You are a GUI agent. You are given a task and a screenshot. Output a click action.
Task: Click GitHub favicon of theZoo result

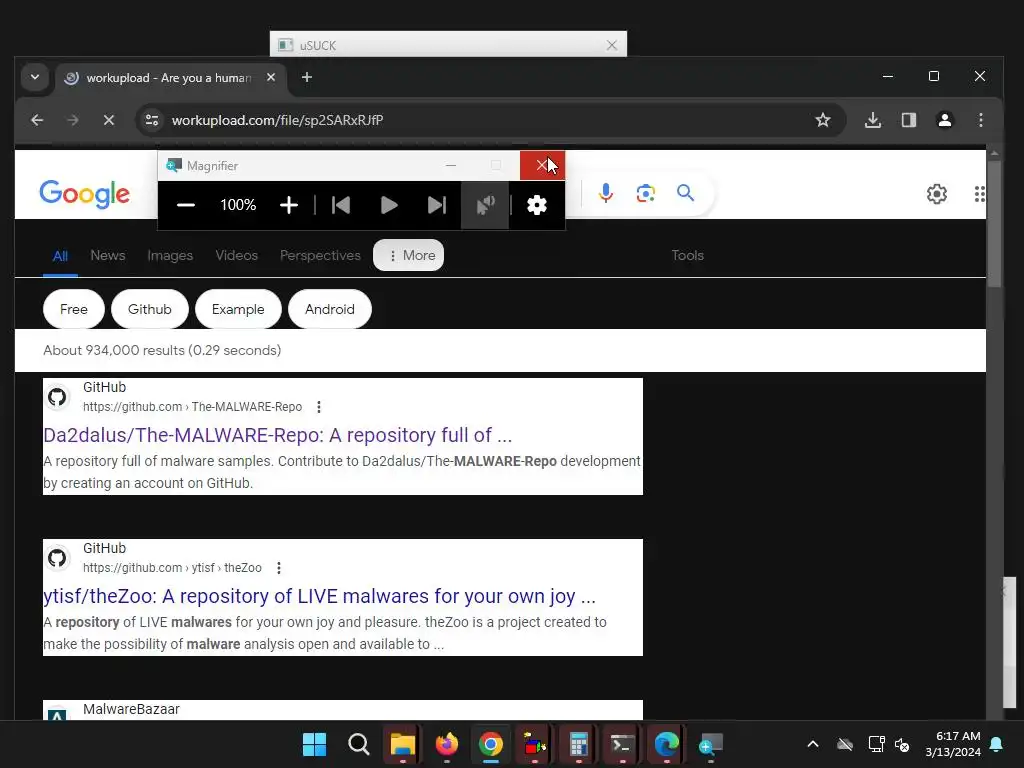(x=57, y=558)
